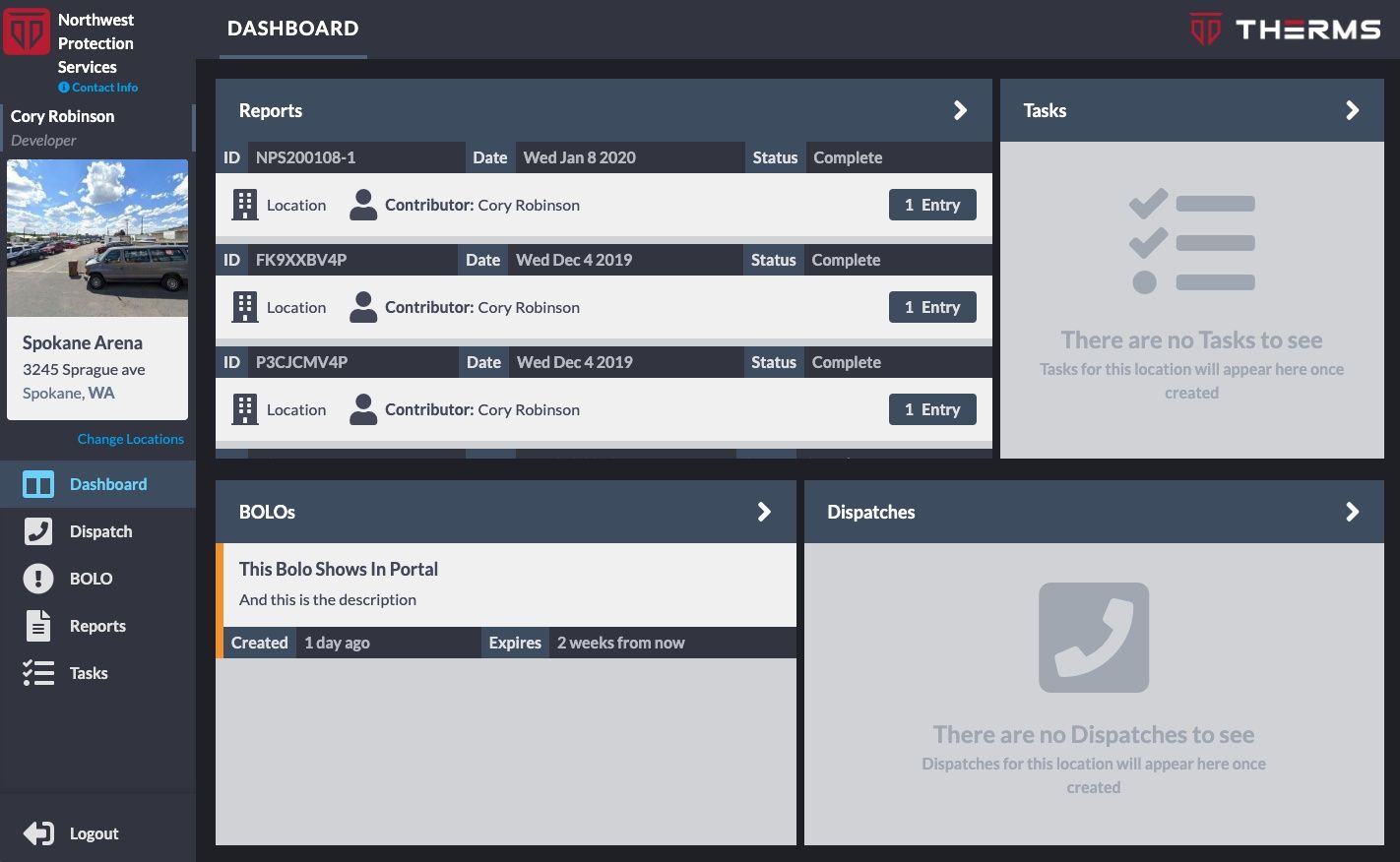Expand the BOLOs panel chevron

click(x=763, y=512)
